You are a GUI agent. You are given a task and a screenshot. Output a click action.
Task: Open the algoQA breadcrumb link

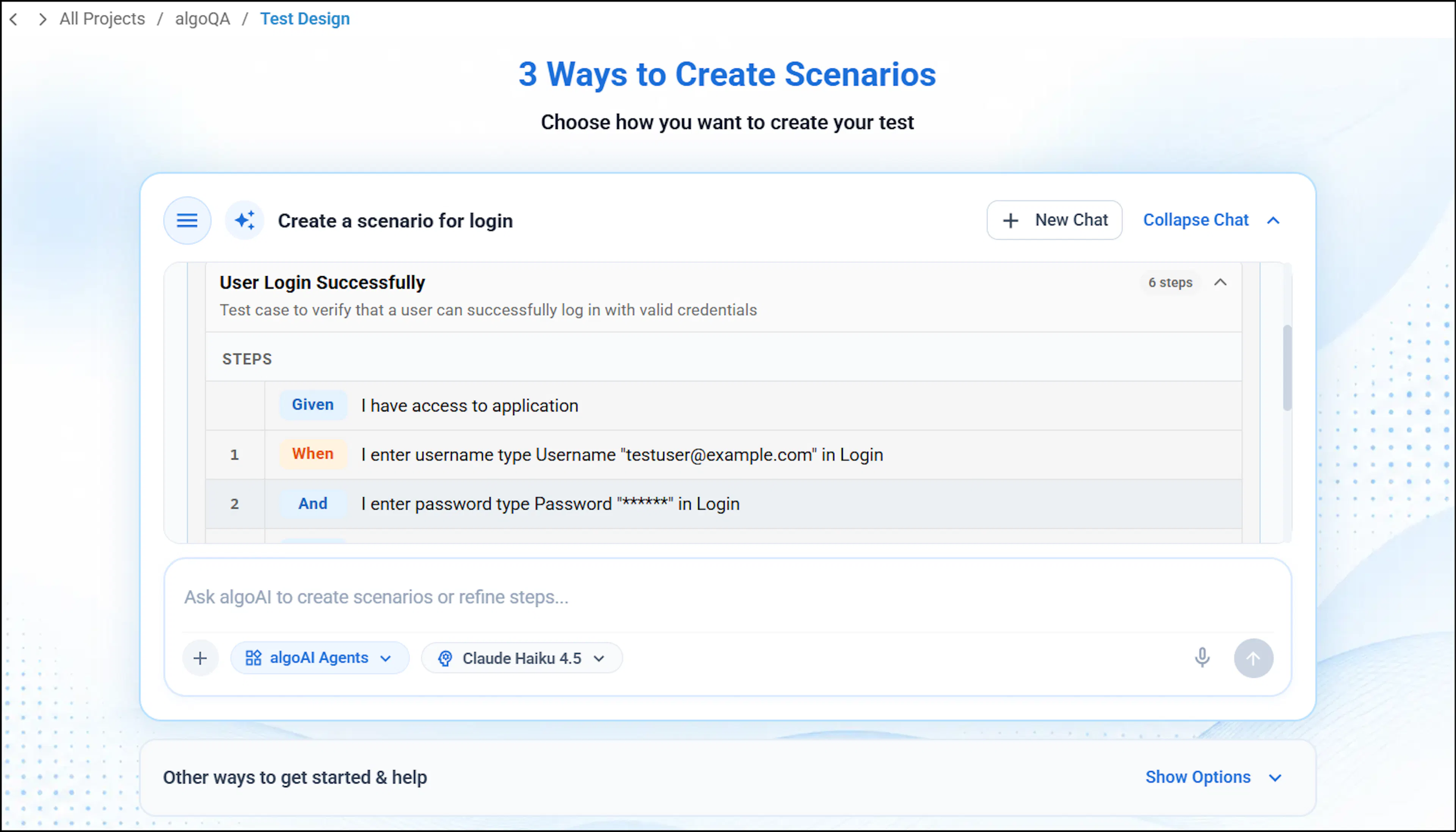pyautogui.click(x=202, y=19)
